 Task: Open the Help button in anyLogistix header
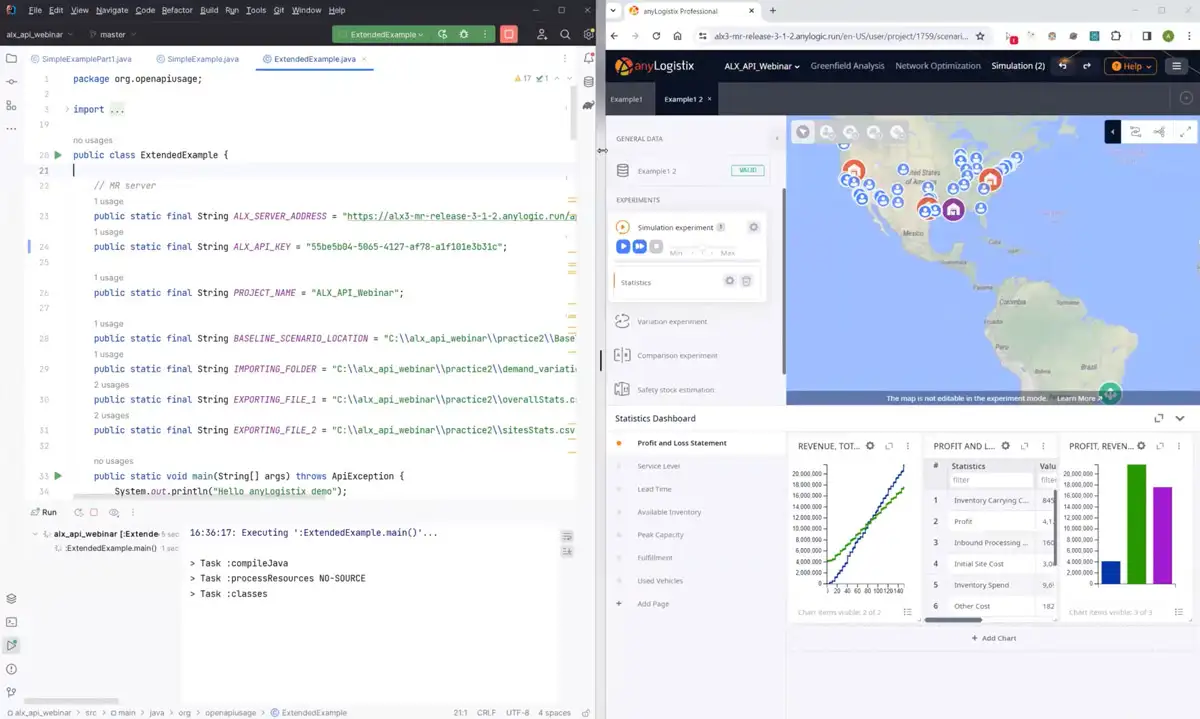coord(1130,66)
